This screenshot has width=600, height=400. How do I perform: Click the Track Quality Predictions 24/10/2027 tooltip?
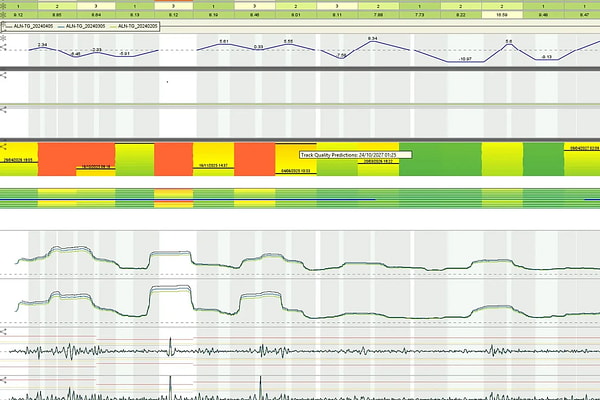coord(355,155)
